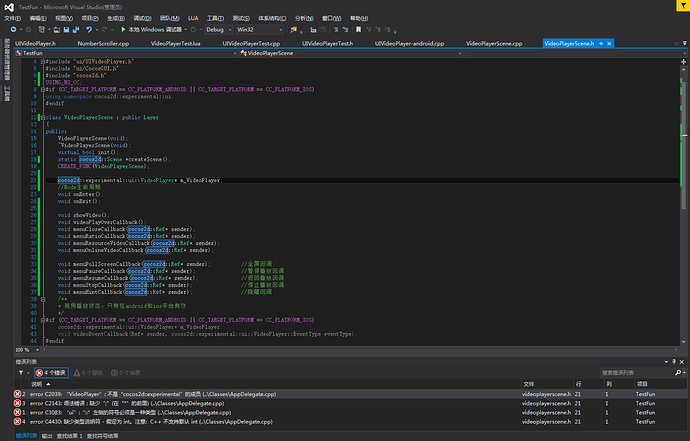Toggle the 4 errors filter button
The width and height of the screenshot is (690, 441).
pos(50,371)
